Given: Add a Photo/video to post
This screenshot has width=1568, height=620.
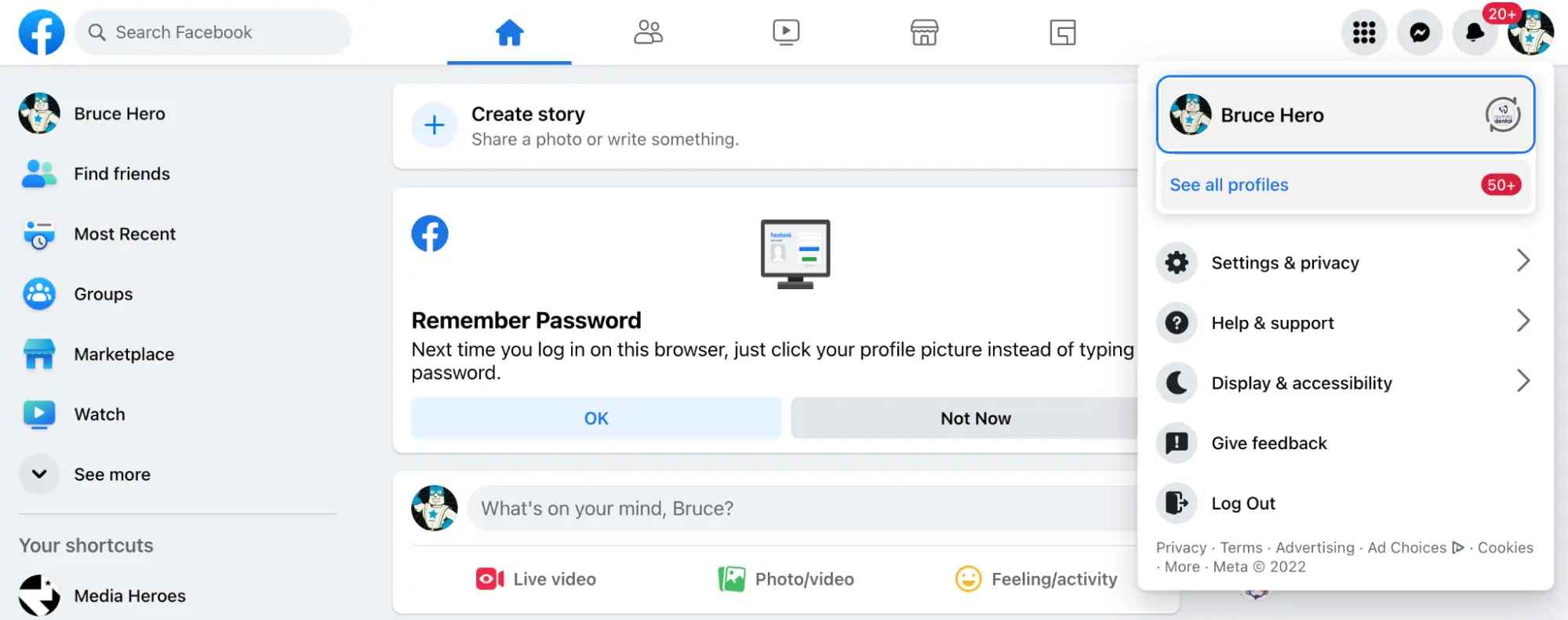Looking at the screenshot, I should coord(786,579).
